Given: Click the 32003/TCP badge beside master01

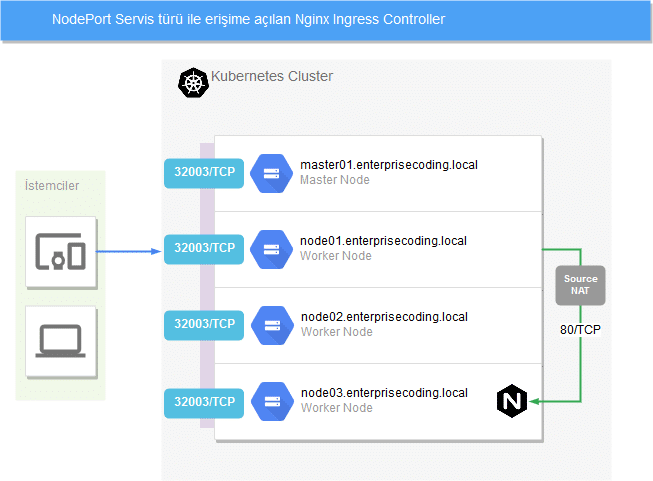Looking at the screenshot, I should point(204,173).
